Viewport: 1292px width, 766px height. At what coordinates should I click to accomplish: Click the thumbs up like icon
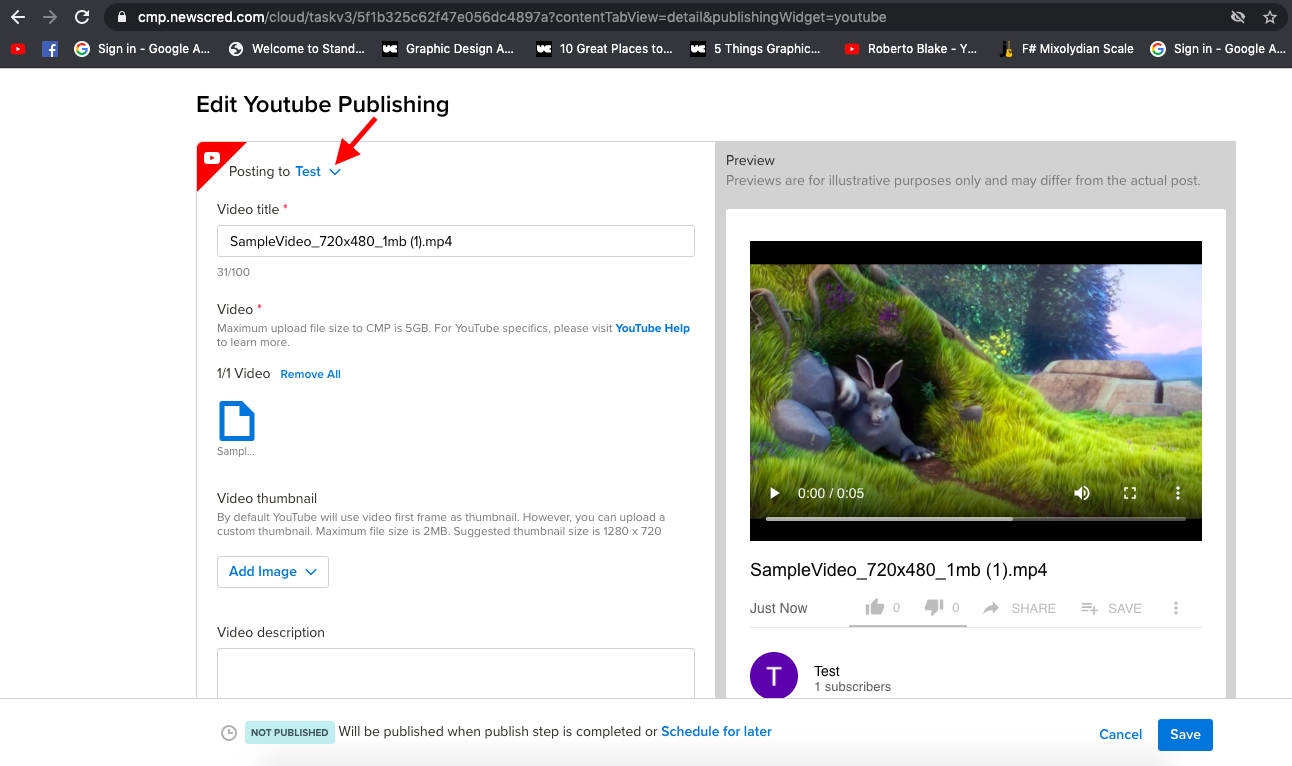[x=875, y=607]
